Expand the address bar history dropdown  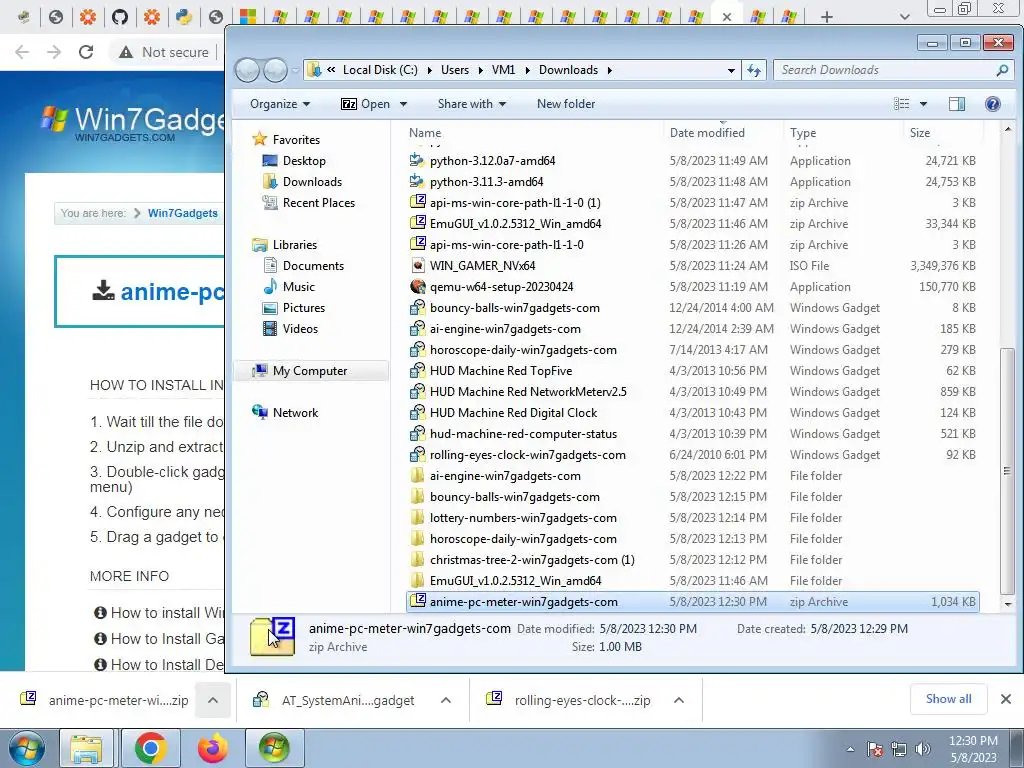(731, 70)
